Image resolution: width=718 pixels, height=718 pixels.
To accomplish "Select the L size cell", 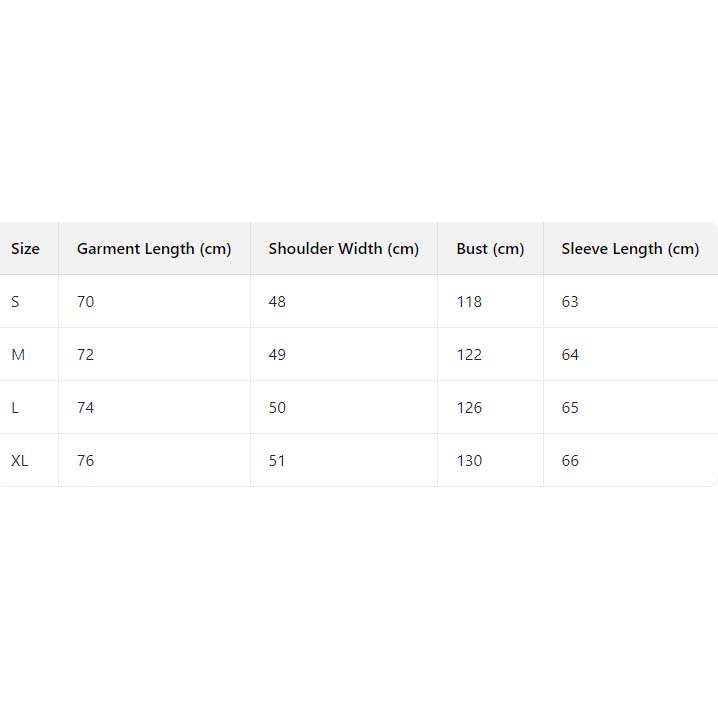I will pyautogui.click(x=15, y=408).
